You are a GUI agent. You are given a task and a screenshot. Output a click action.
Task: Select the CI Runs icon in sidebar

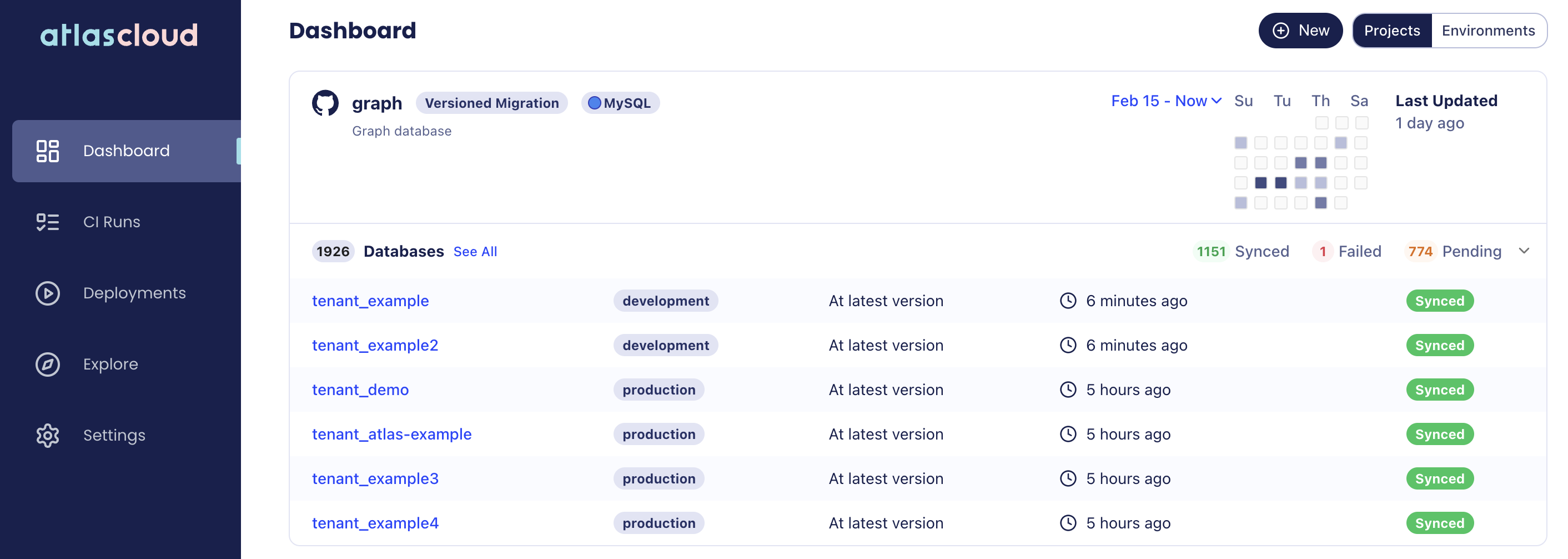(x=48, y=222)
